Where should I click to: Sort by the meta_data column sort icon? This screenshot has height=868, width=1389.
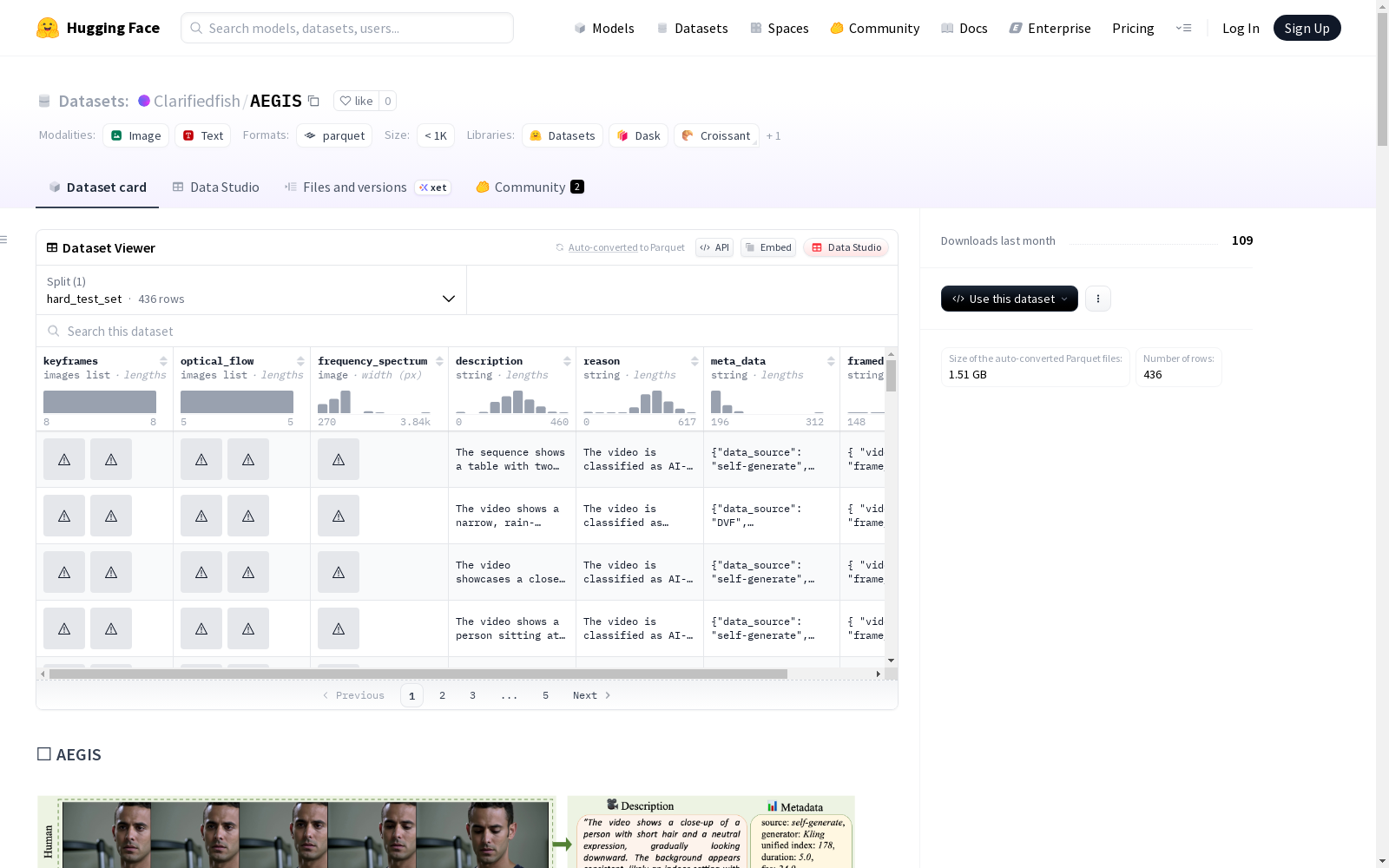(831, 361)
